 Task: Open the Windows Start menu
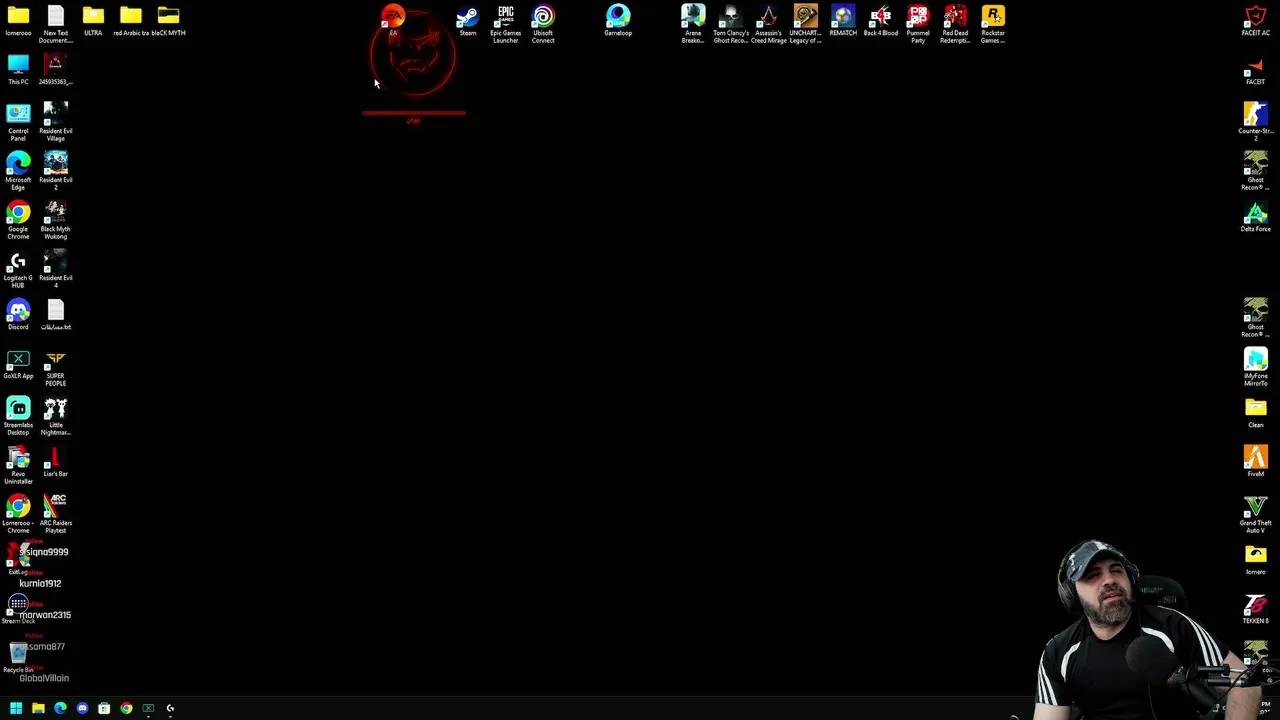click(16, 708)
